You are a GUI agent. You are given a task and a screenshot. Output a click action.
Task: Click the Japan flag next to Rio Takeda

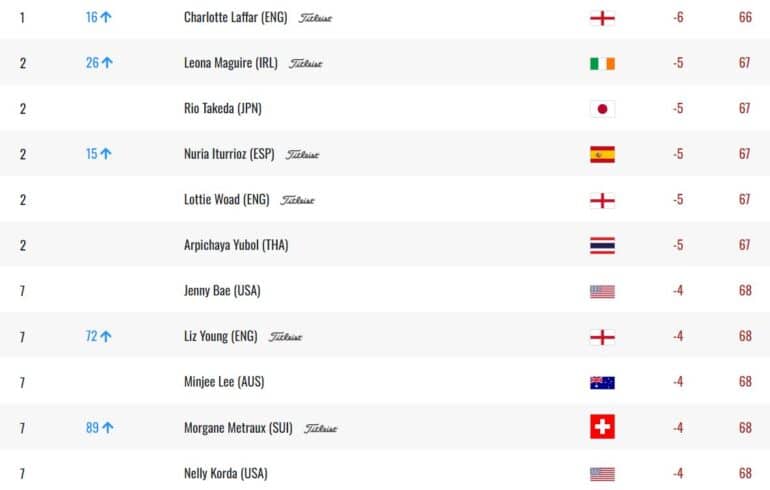point(602,109)
